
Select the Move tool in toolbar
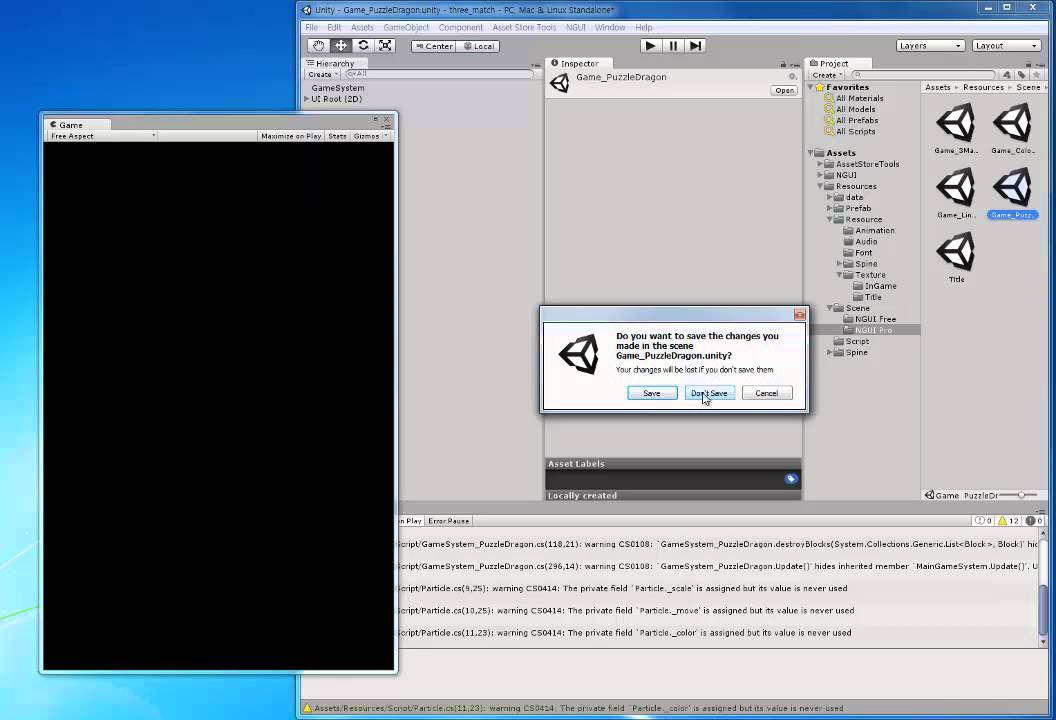[341, 46]
